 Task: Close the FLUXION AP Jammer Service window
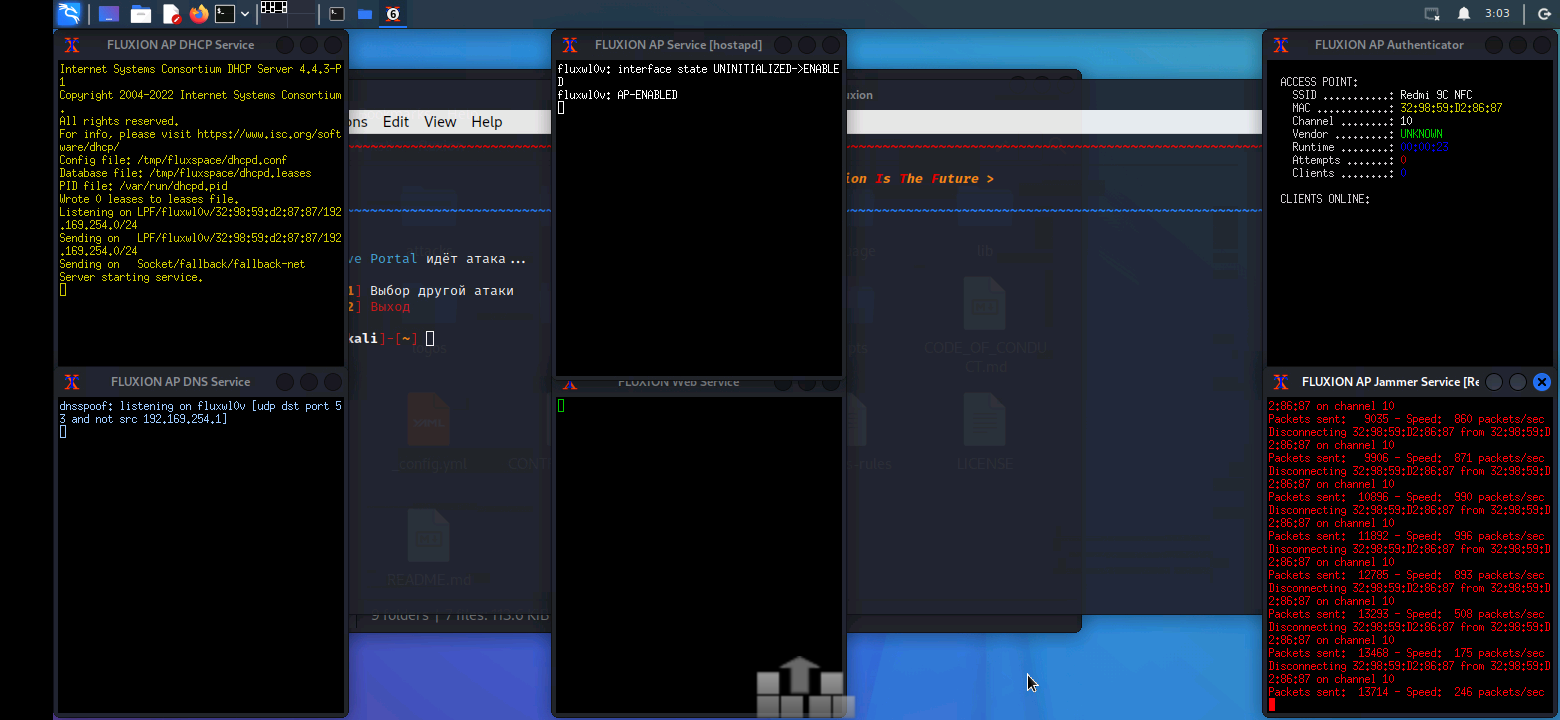pos(1542,382)
